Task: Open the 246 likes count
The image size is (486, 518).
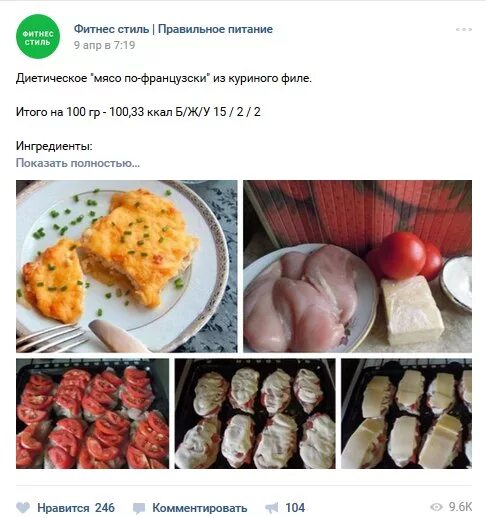Action: tap(105, 508)
